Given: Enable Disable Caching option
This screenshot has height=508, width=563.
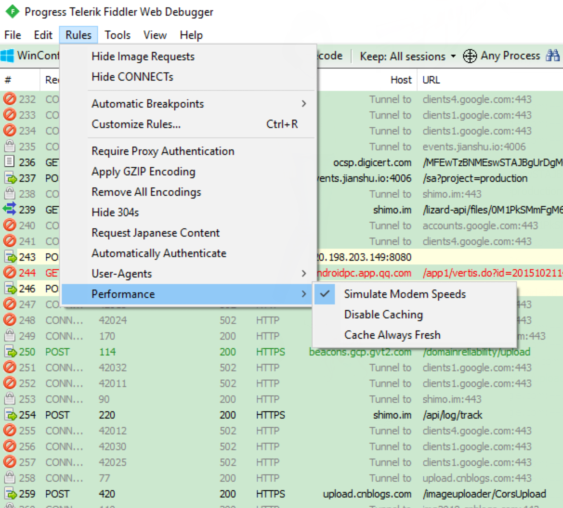Looking at the screenshot, I should pos(415,314).
